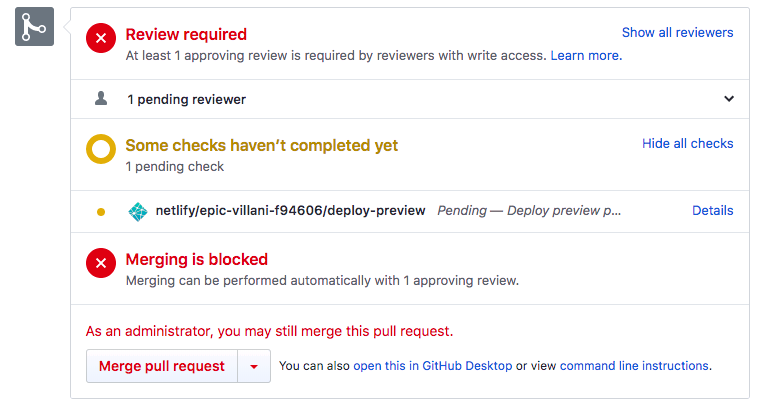The image size is (761, 403).
Task: Click the '1 pending reviewer' row text
Action: pyautogui.click(x=186, y=100)
